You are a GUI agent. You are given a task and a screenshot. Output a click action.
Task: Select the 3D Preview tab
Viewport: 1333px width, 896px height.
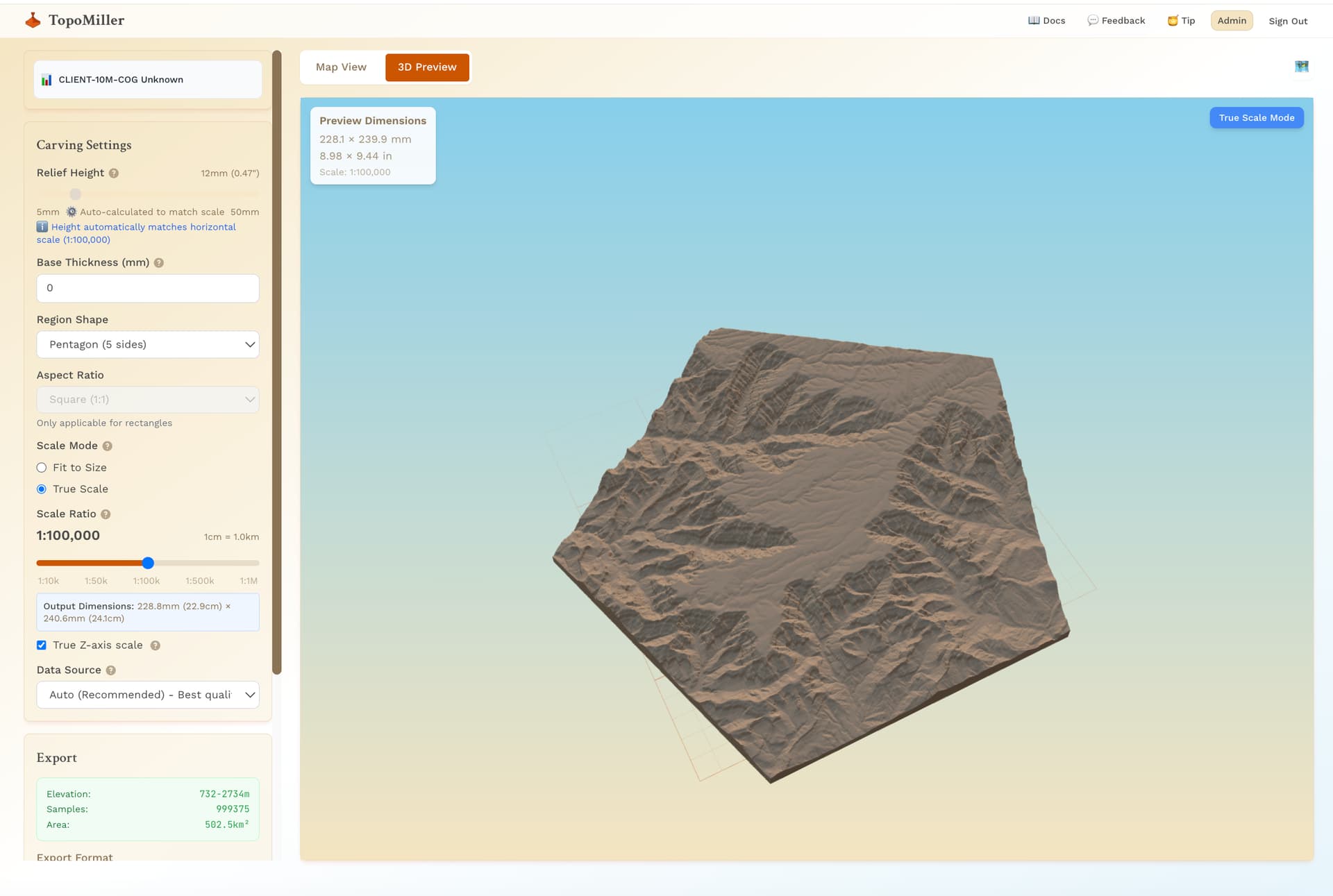[x=426, y=67]
